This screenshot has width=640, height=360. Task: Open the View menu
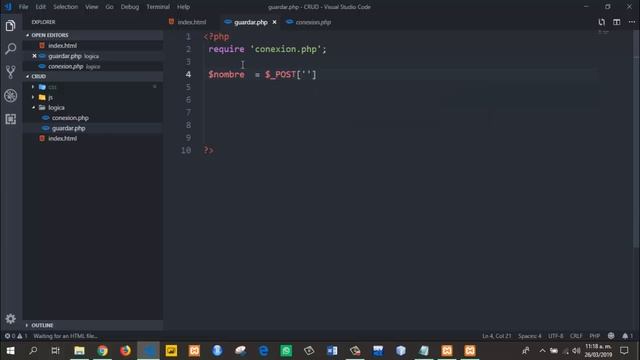pos(91,7)
